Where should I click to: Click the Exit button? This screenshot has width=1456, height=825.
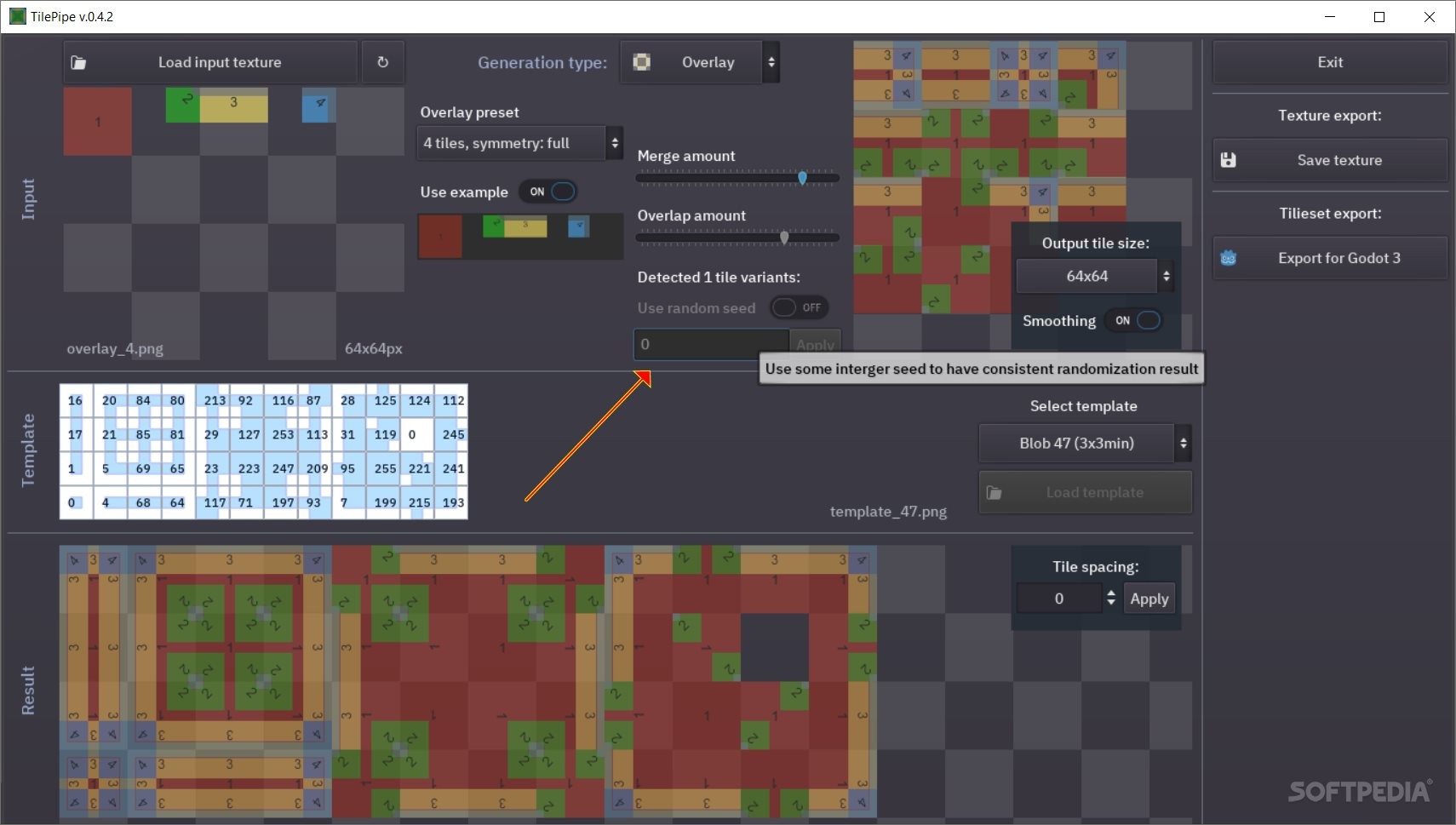1329,62
